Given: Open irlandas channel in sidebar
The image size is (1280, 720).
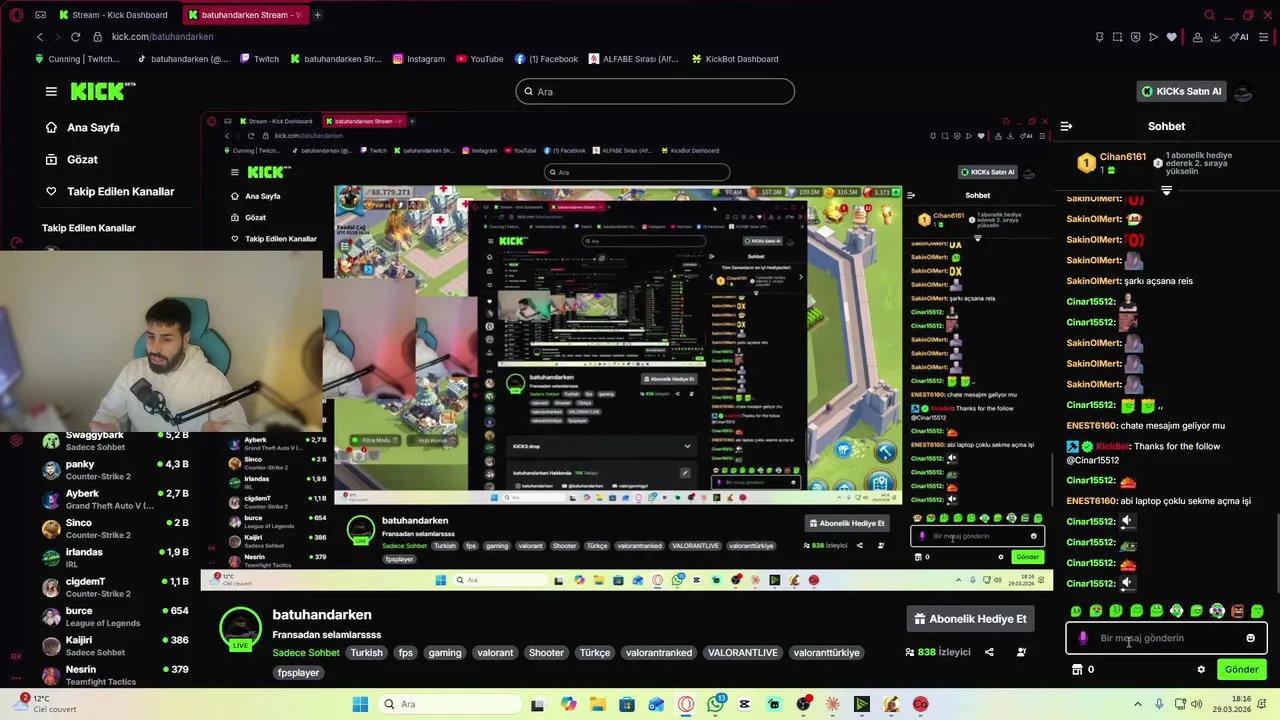Looking at the screenshot, I should click(115, 558).
